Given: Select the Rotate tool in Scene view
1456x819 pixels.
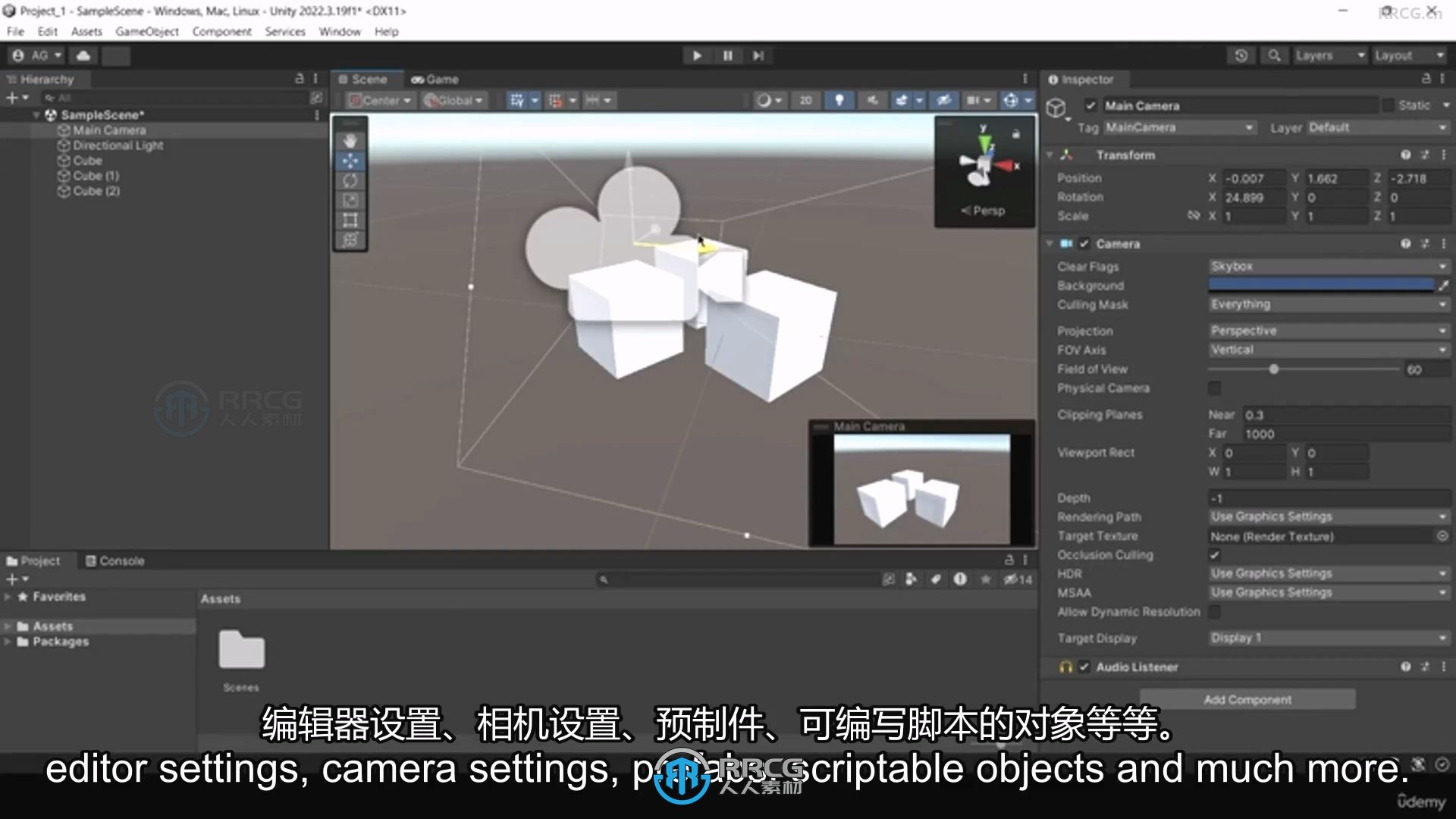Looking at the screenshot, I should click(x=351, y=179).
